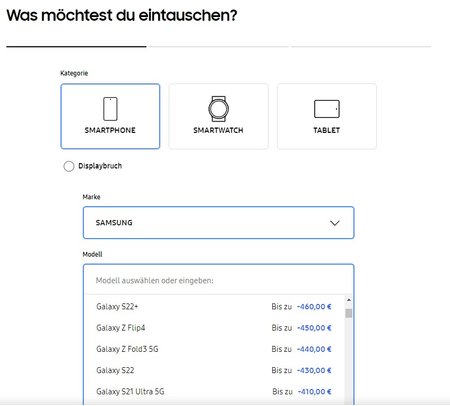Click the -450,00 € trade-in value
450x406 pixels.
coord(314,328)
